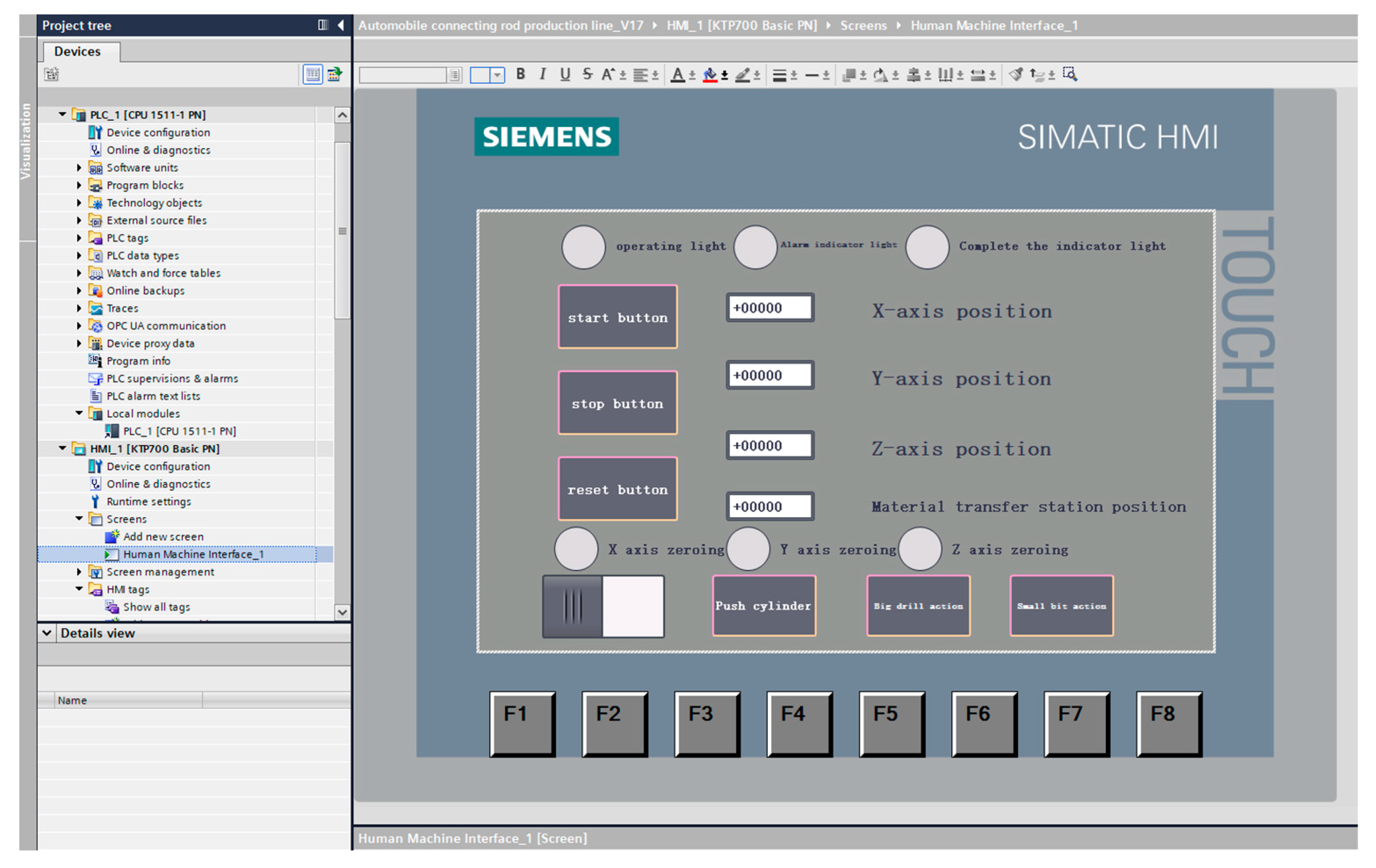1376x868 pixels.
Task: Click the rotate object toolbar icon
Action: coord(880,75)
